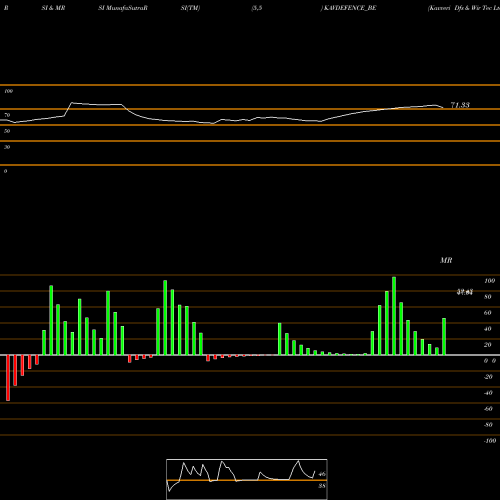This screenshot has height=500, width=500.
Task: Click the RSI line peak plateau near top left
Action: [97, 104]
